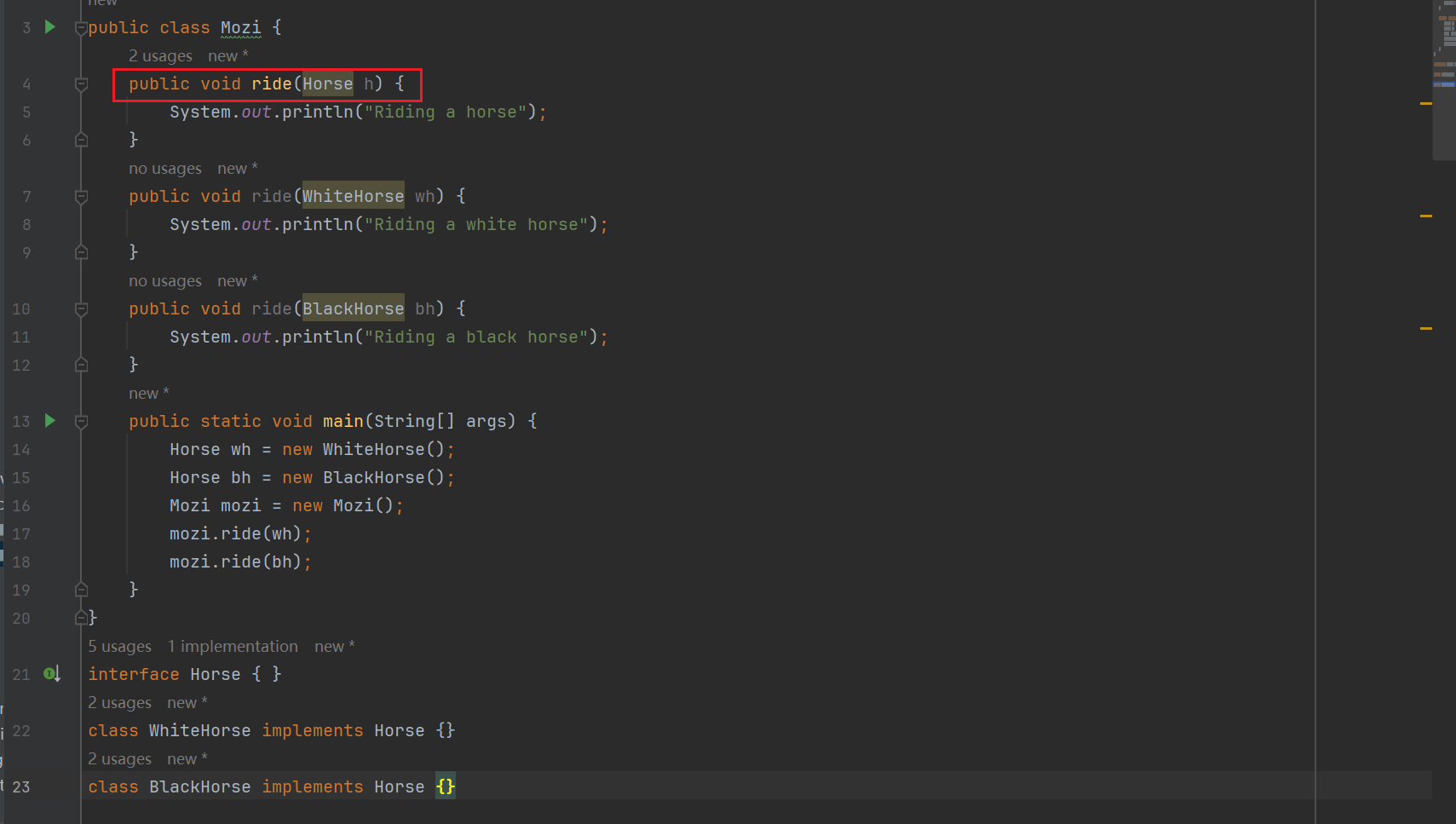The width and height of the screenshot is (1456, 824).
Task: Click 'String[] args' parameter on line 13
Action: [440, 422]
